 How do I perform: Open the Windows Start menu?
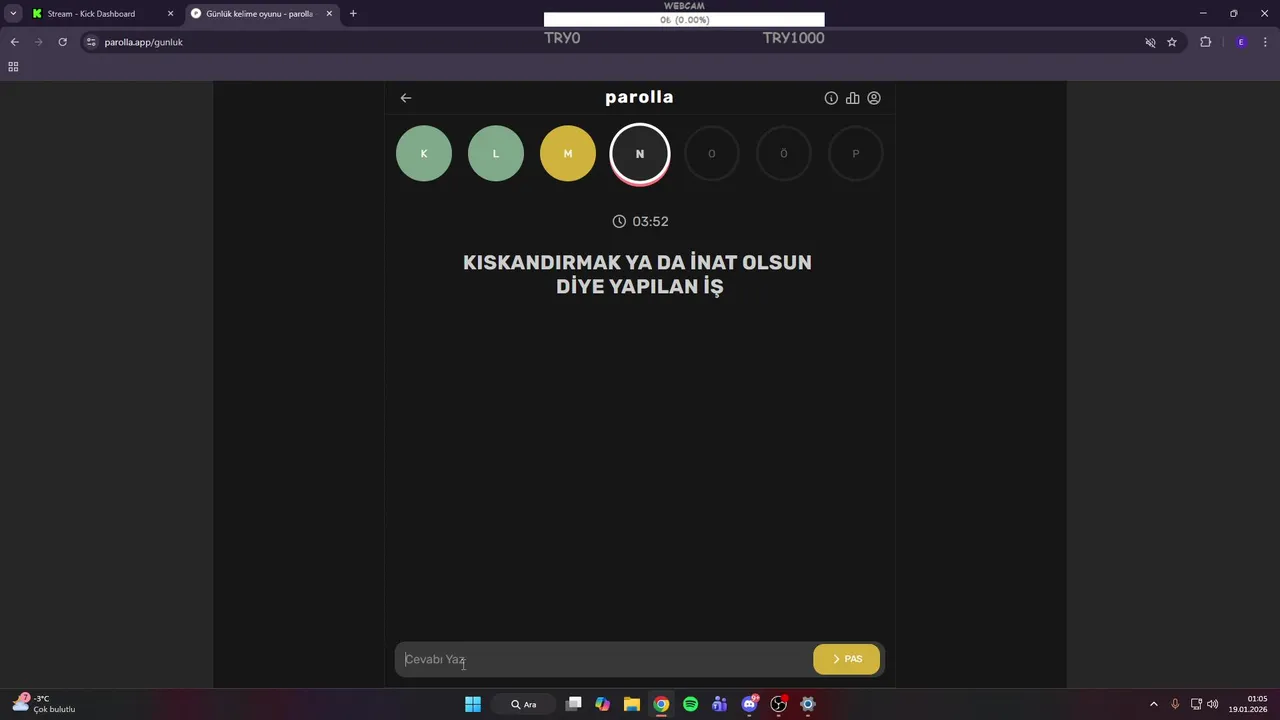[x=473, y=704]
